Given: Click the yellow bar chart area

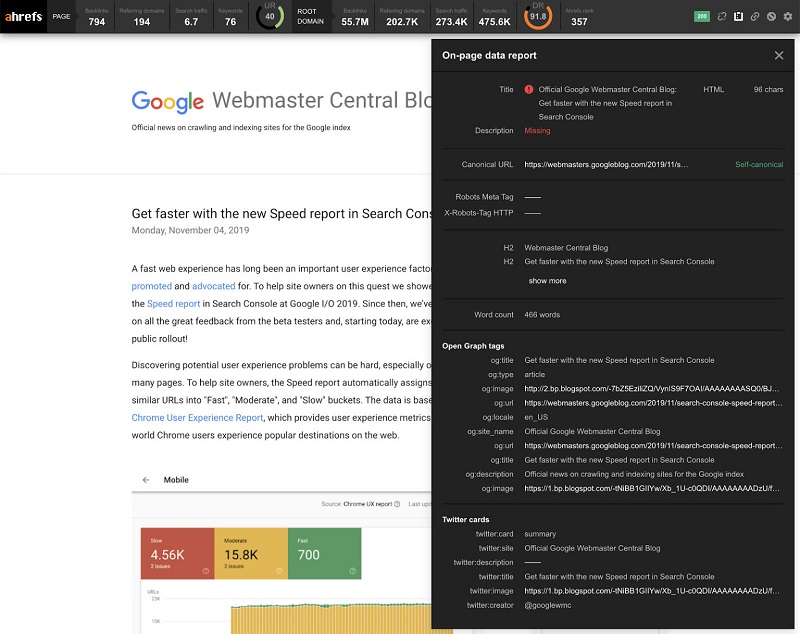Looking at the screenshot, I should click(332, 619).
